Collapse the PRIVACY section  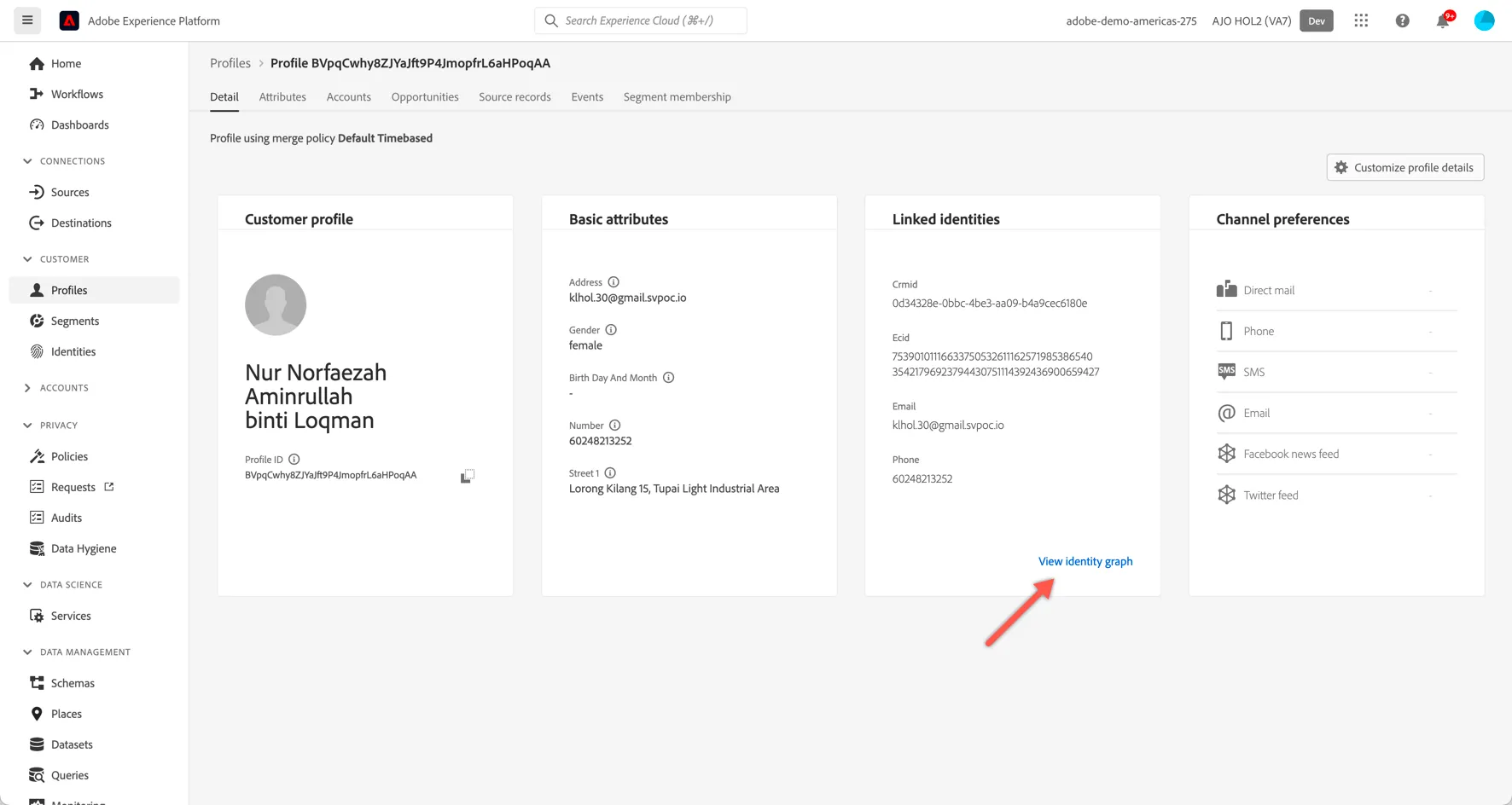coord(27,426)
